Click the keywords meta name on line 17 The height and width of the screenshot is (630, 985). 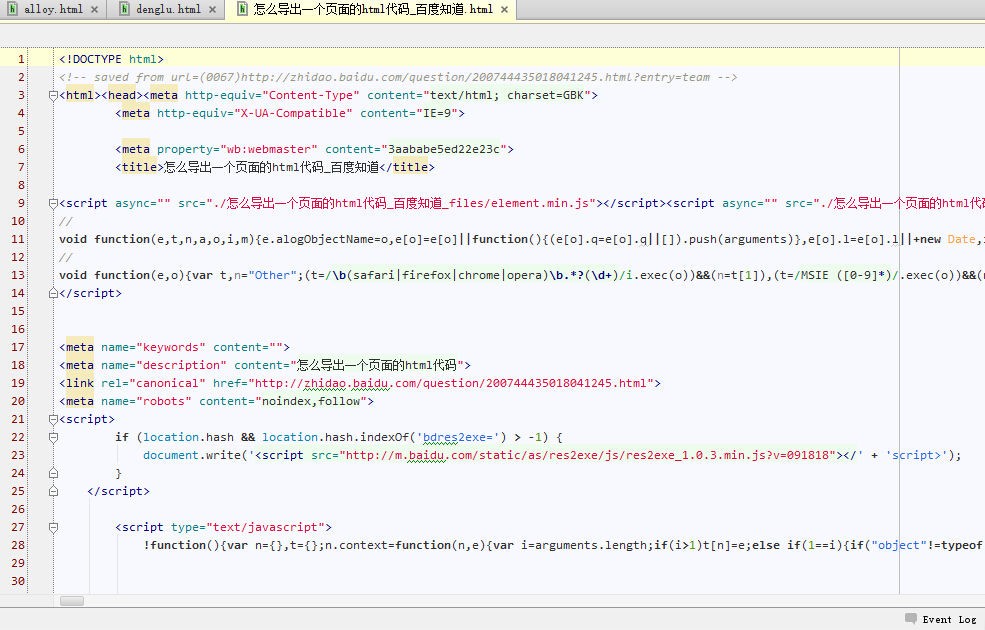(x=171, y=347)
